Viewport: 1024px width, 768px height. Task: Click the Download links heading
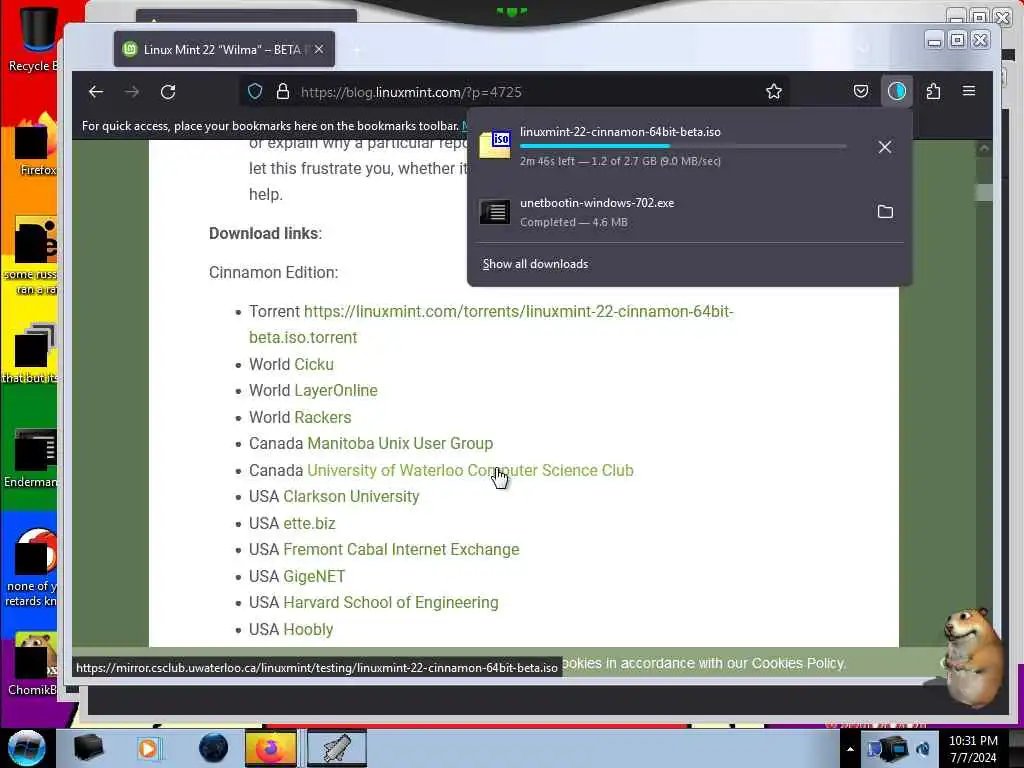[265, 233]
